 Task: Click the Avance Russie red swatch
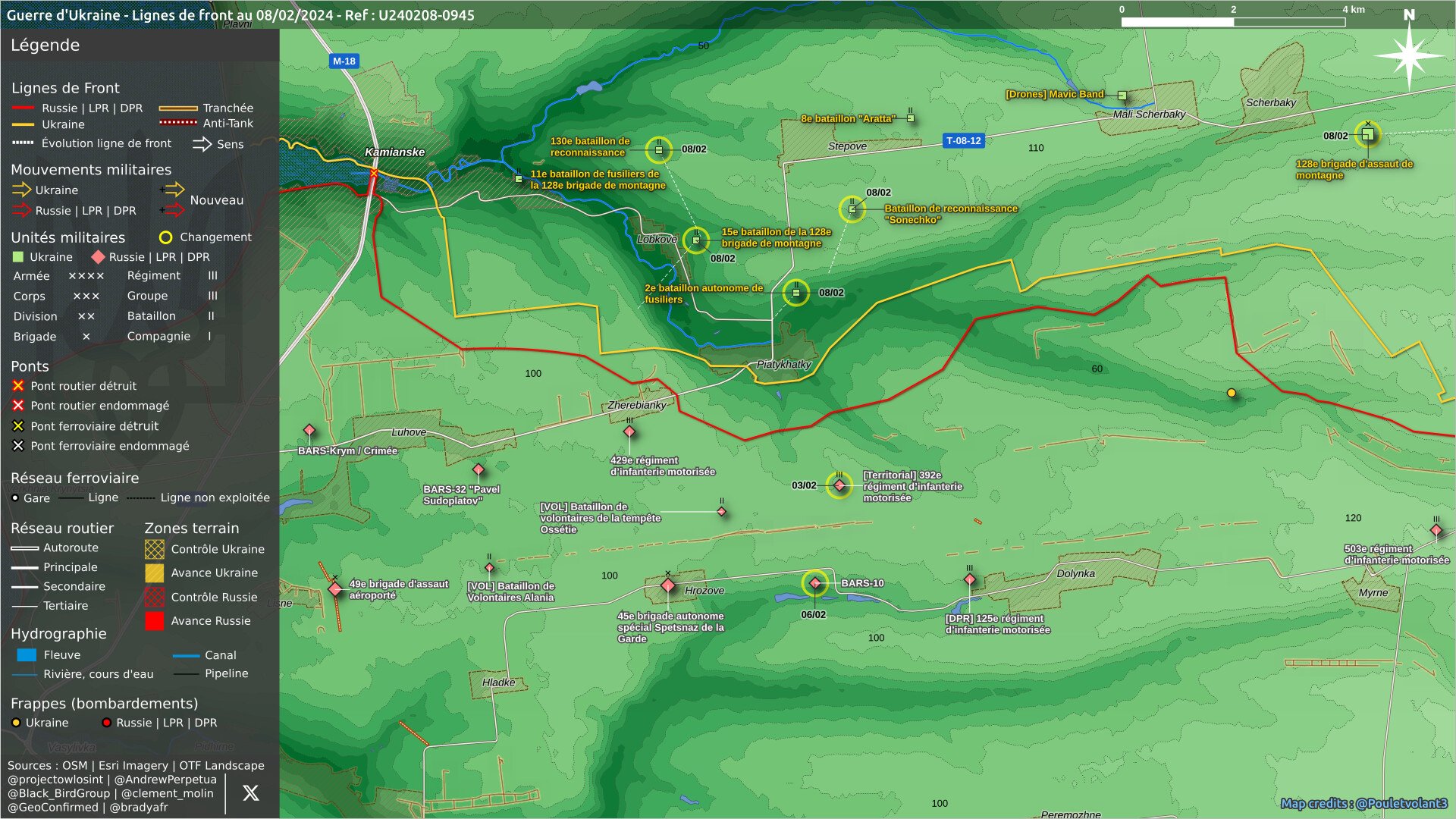pos(154,621)
